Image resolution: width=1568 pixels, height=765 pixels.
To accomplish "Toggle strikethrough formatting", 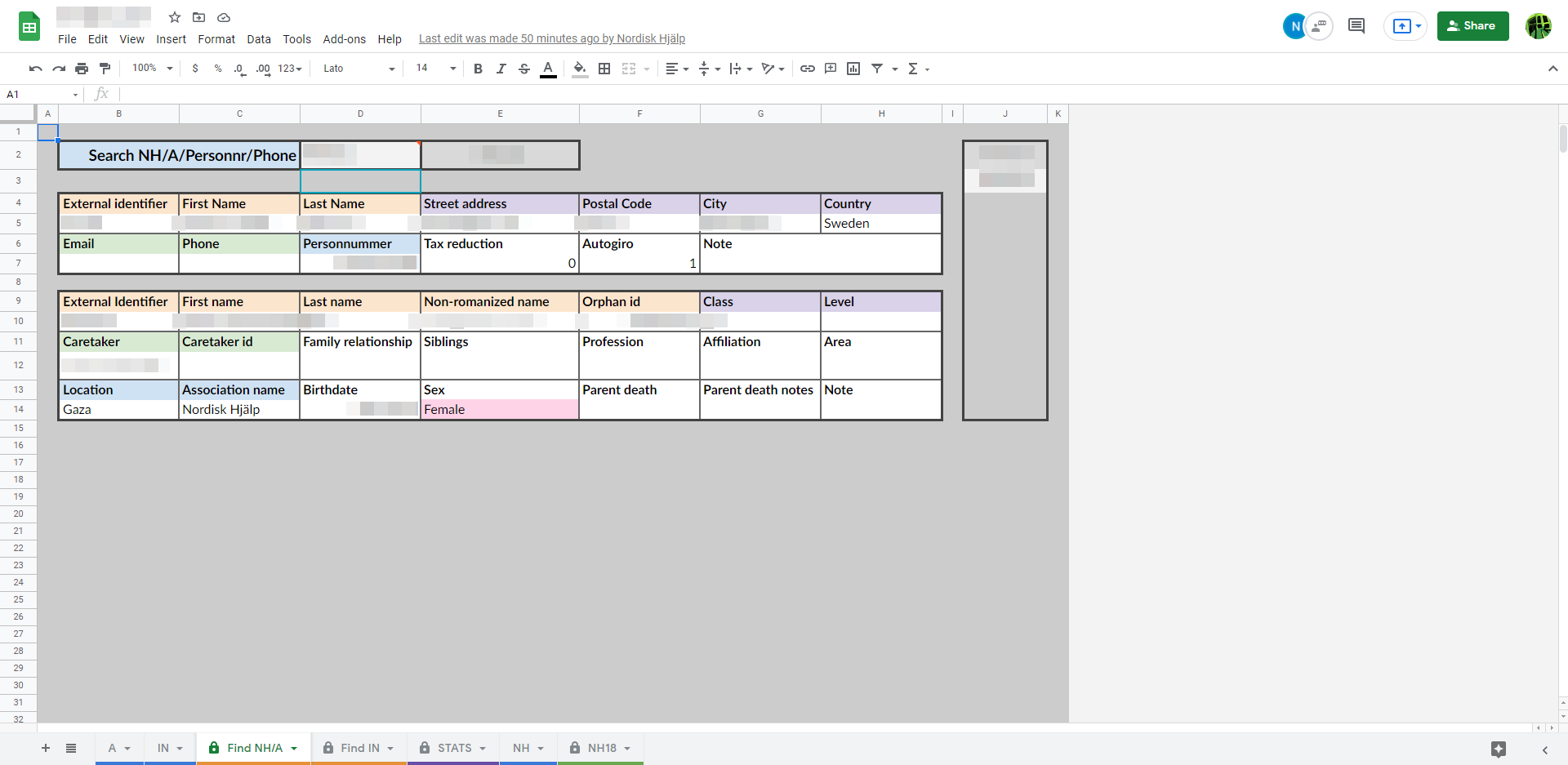I will tap(524, 69).
